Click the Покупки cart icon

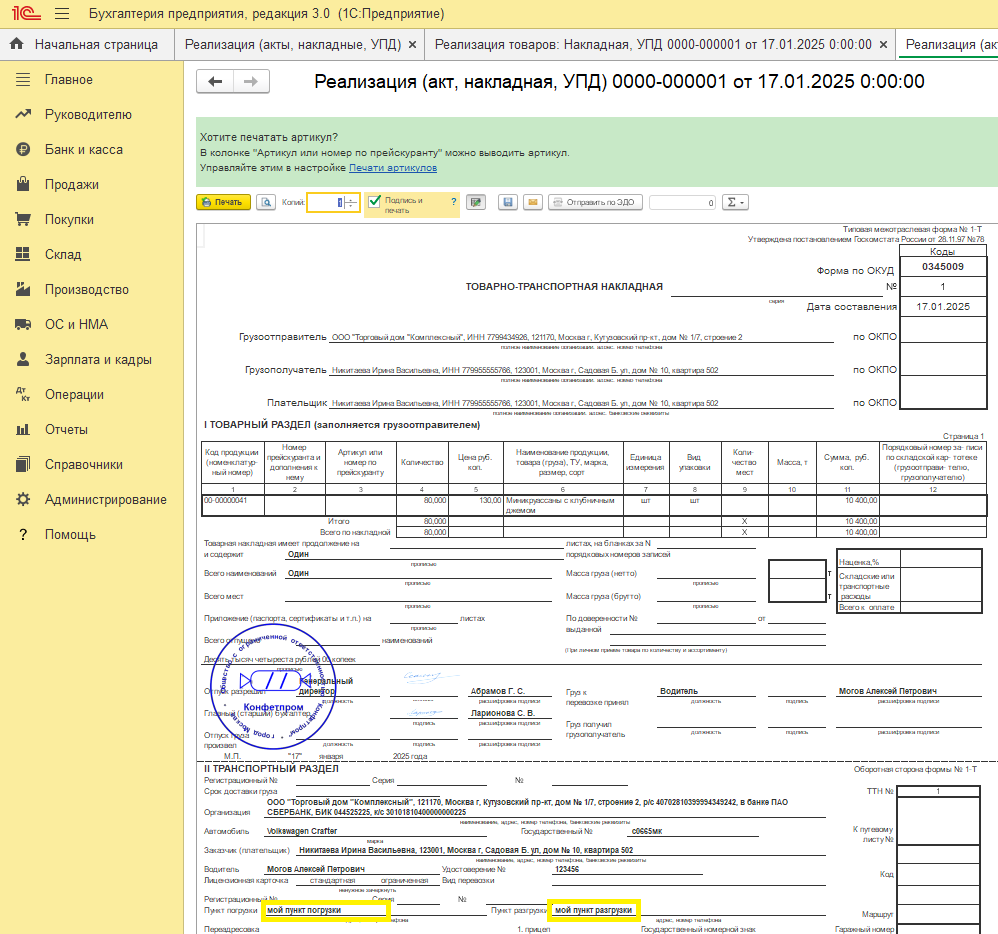coord(23,220)
